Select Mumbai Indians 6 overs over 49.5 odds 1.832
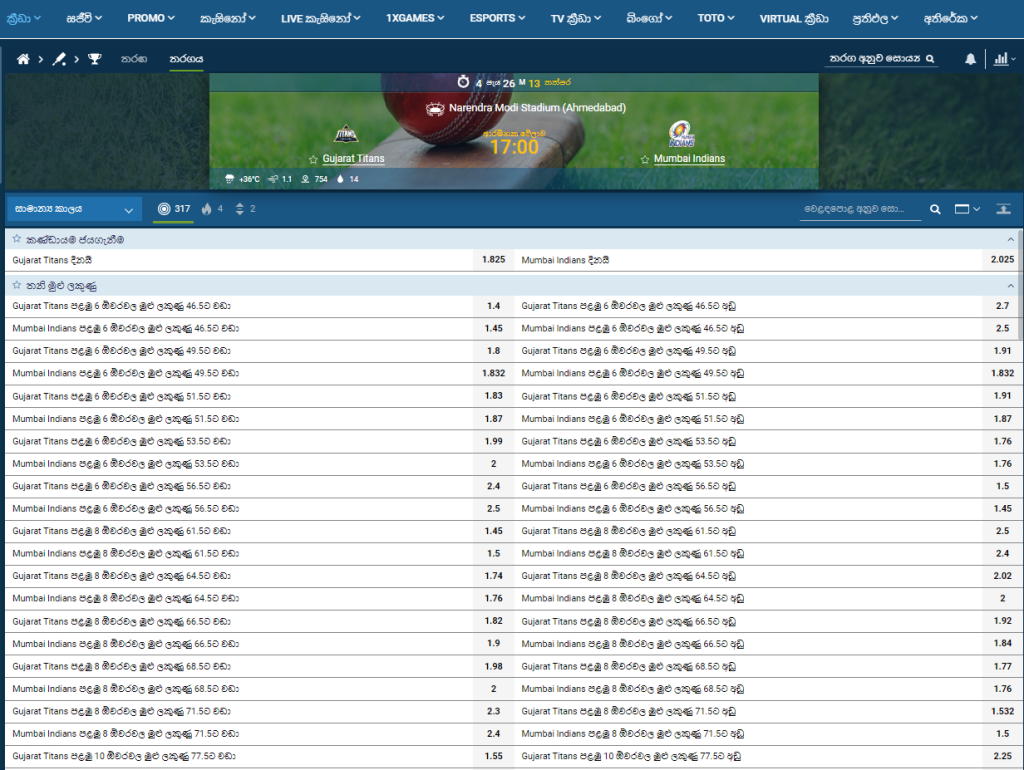The image size is (1024, 770). click(x=494, y=374)
